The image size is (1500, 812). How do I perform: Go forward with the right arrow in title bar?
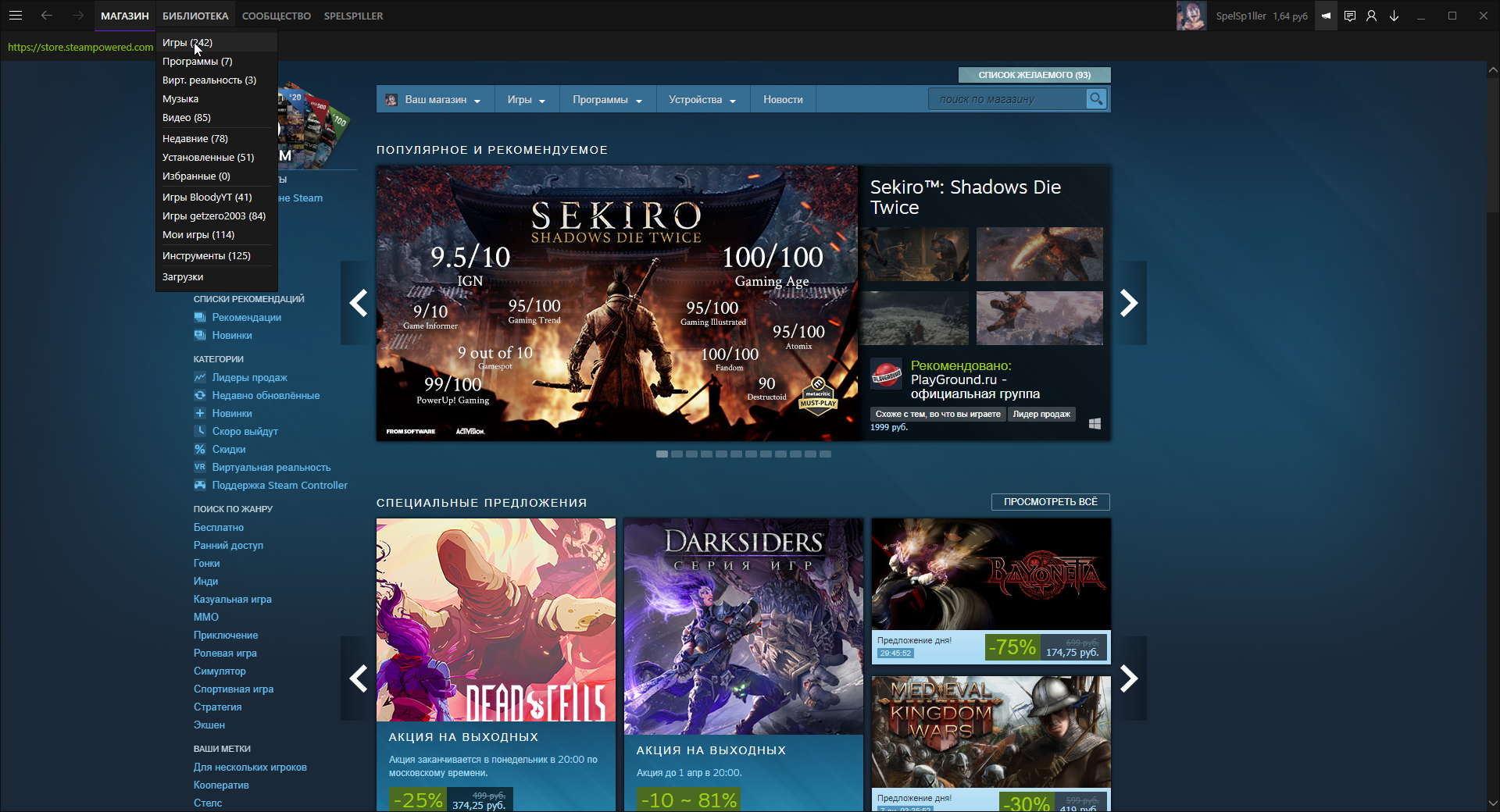77,16
